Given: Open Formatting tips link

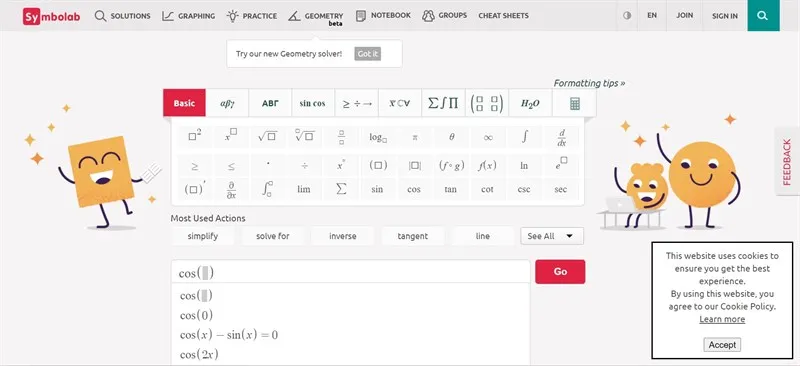Looking at the screenshot, I should click(x=589, y=83).
